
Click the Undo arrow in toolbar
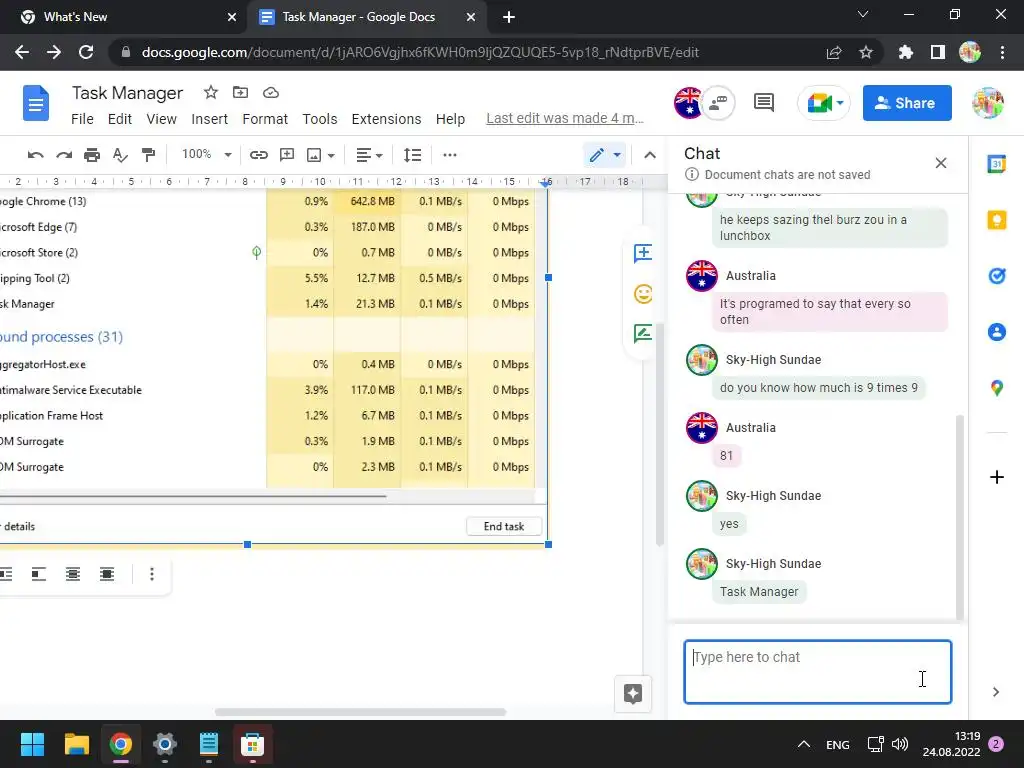click(x=35, y=155)
